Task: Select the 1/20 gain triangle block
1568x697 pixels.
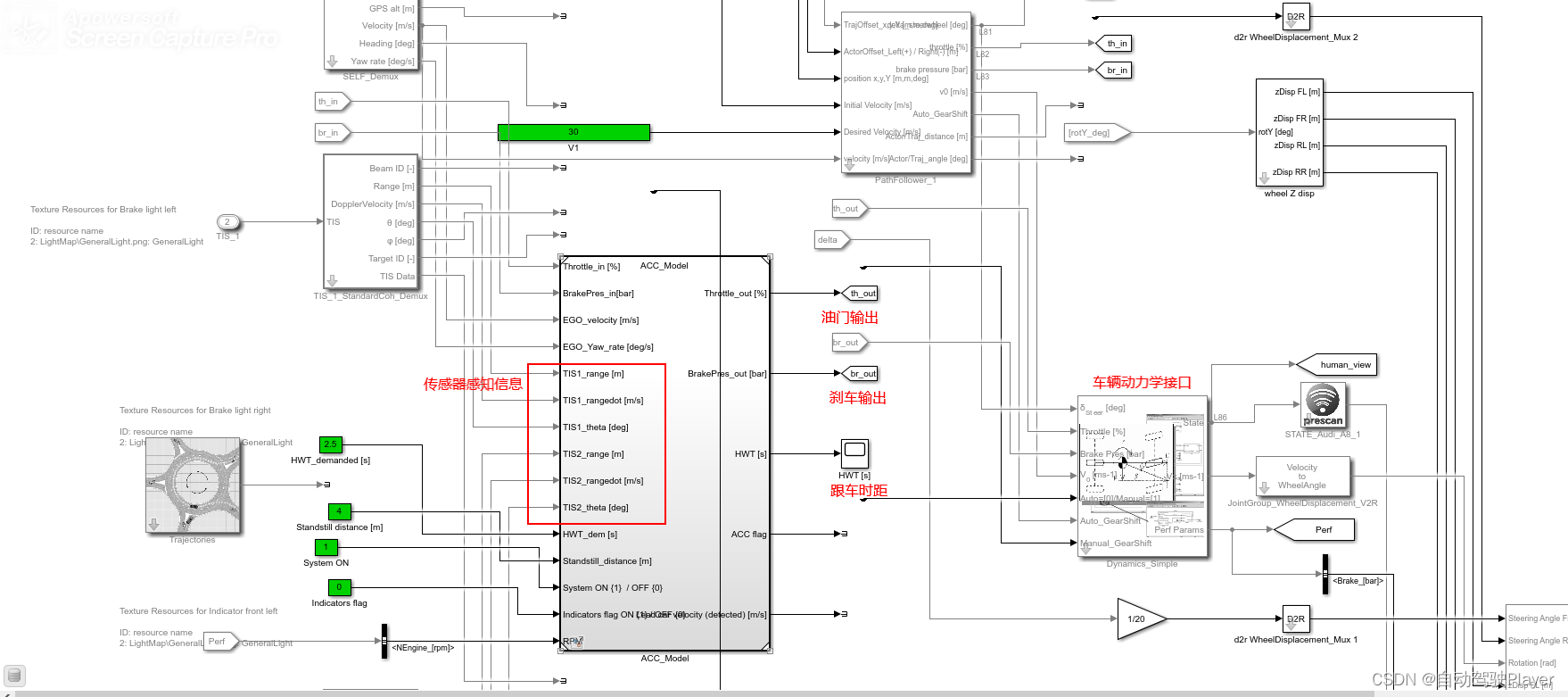Action: coord(1141,618)
